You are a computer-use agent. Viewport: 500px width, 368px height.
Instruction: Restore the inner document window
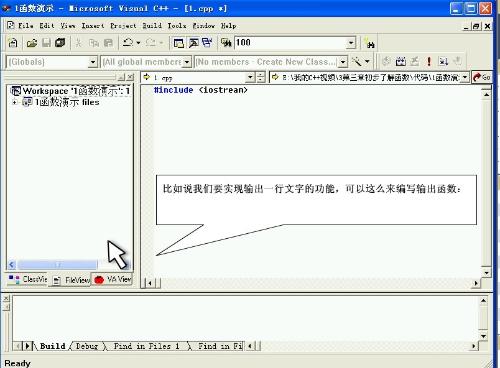click(x=476, y=26)
